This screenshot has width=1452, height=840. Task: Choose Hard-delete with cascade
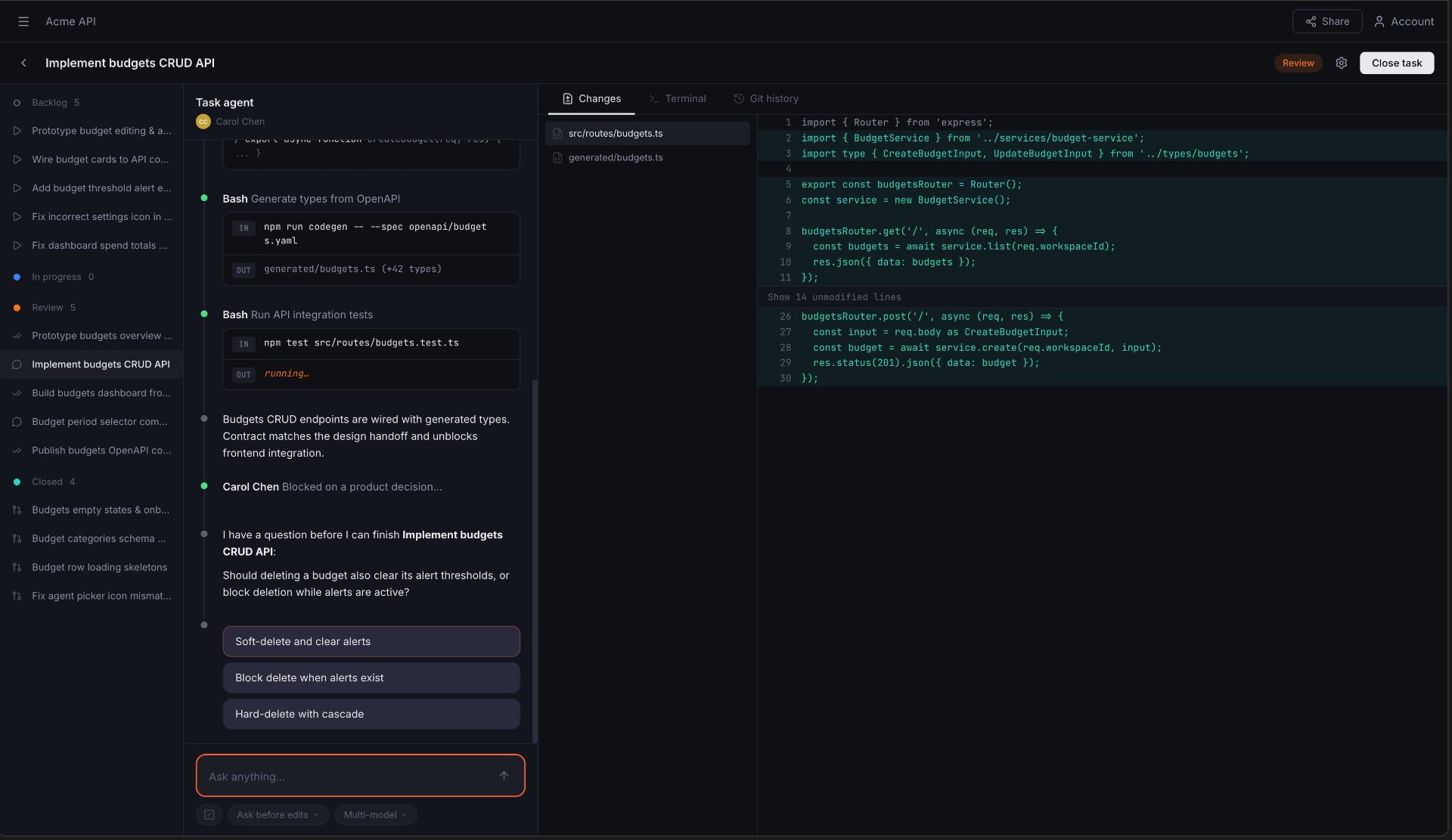click(x=371, y=714)
